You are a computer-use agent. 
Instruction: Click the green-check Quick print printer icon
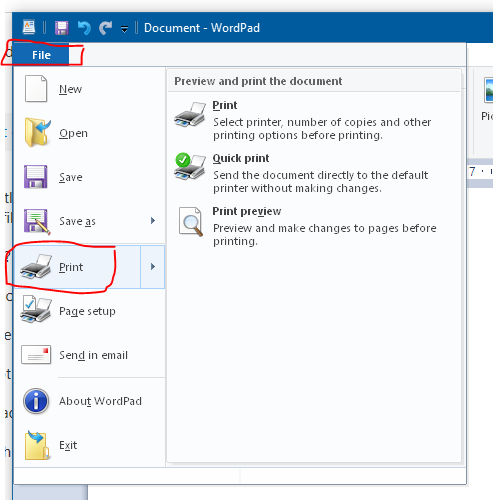[190, 167]
